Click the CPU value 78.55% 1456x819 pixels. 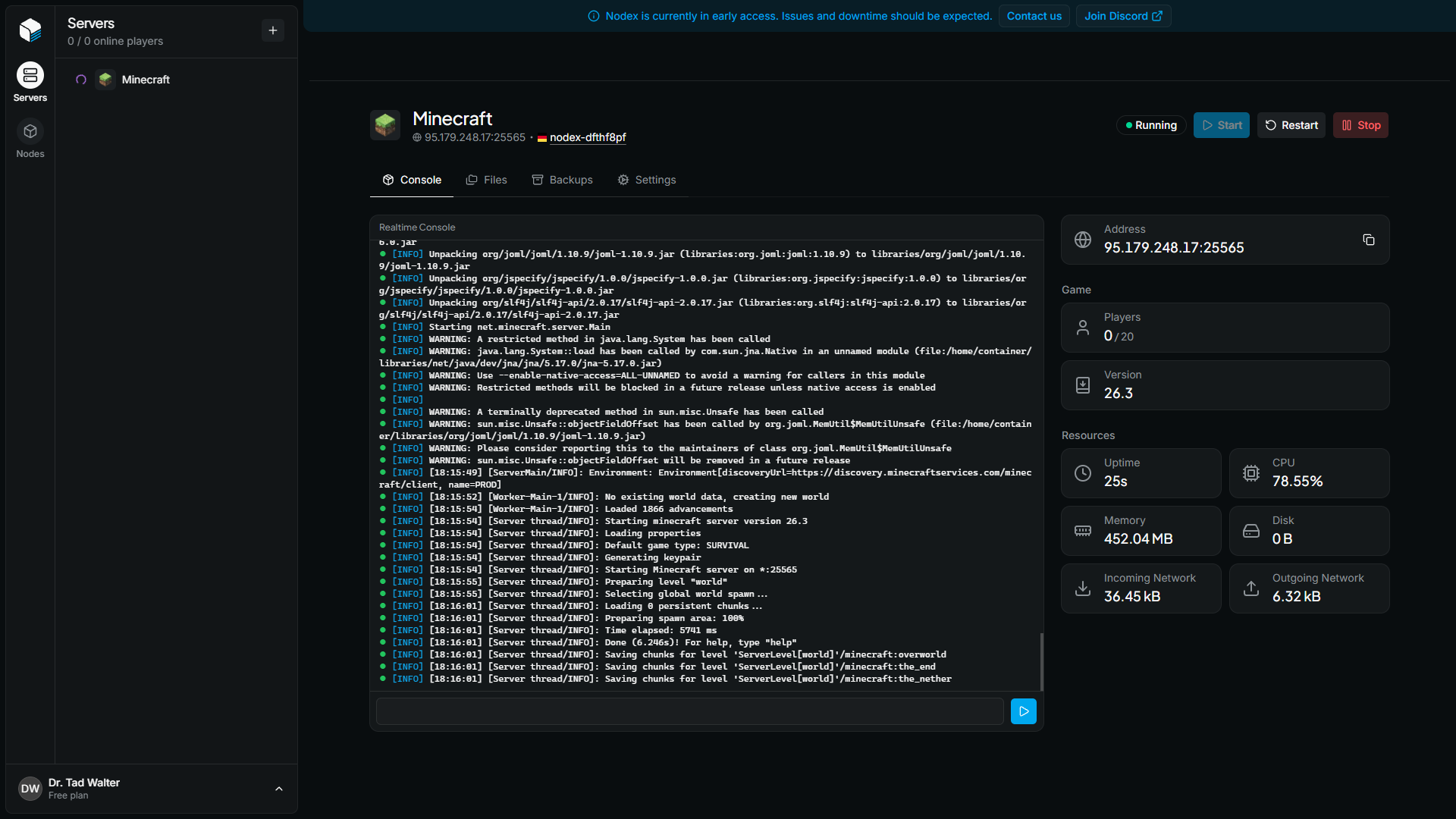coord(1298,482)
